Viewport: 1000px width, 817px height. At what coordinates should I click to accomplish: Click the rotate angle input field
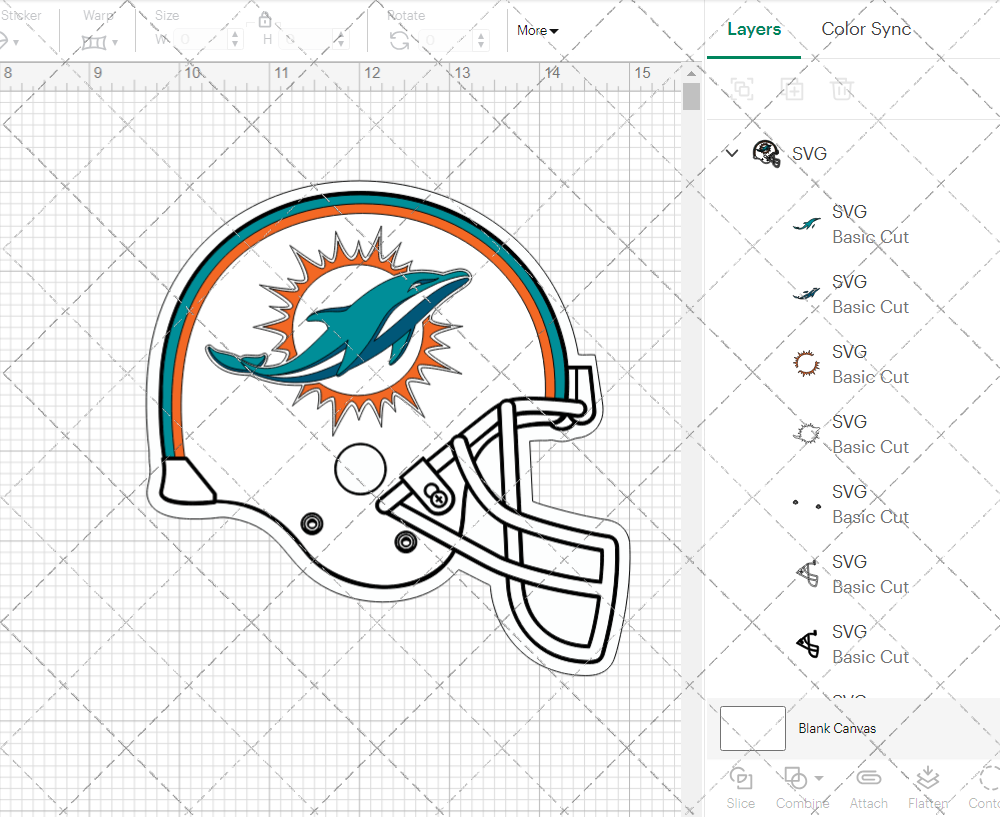(x=442, y=40)
